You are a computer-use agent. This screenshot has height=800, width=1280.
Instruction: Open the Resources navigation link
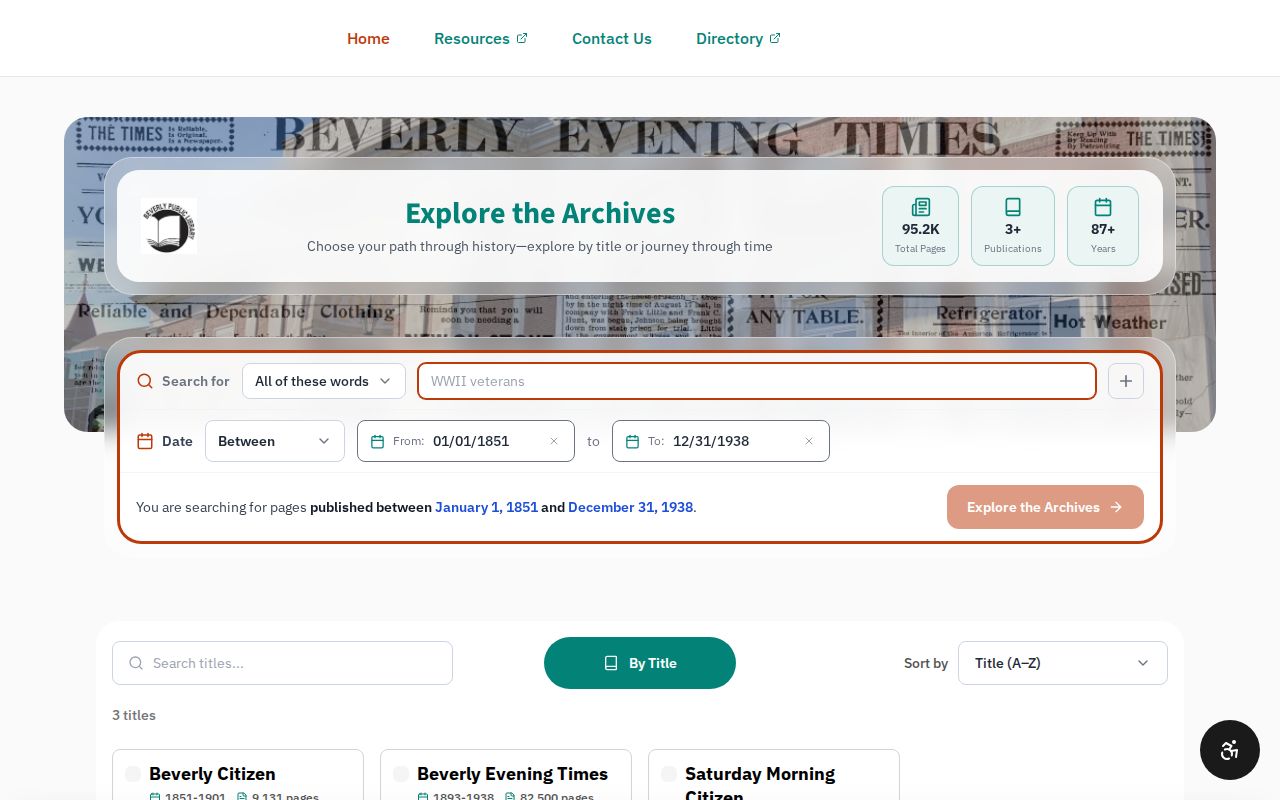coord(480,38)
